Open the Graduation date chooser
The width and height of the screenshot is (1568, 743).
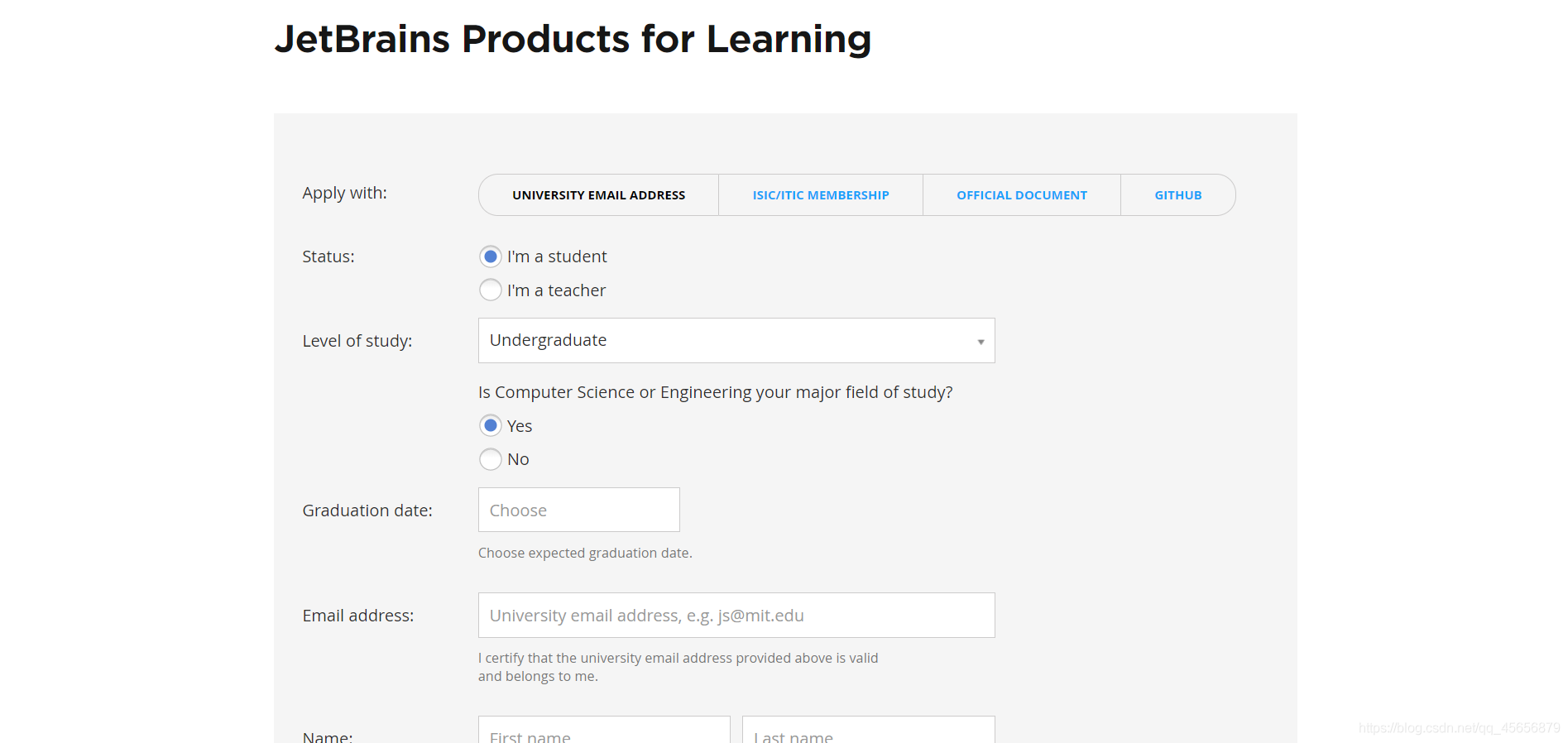578,511
